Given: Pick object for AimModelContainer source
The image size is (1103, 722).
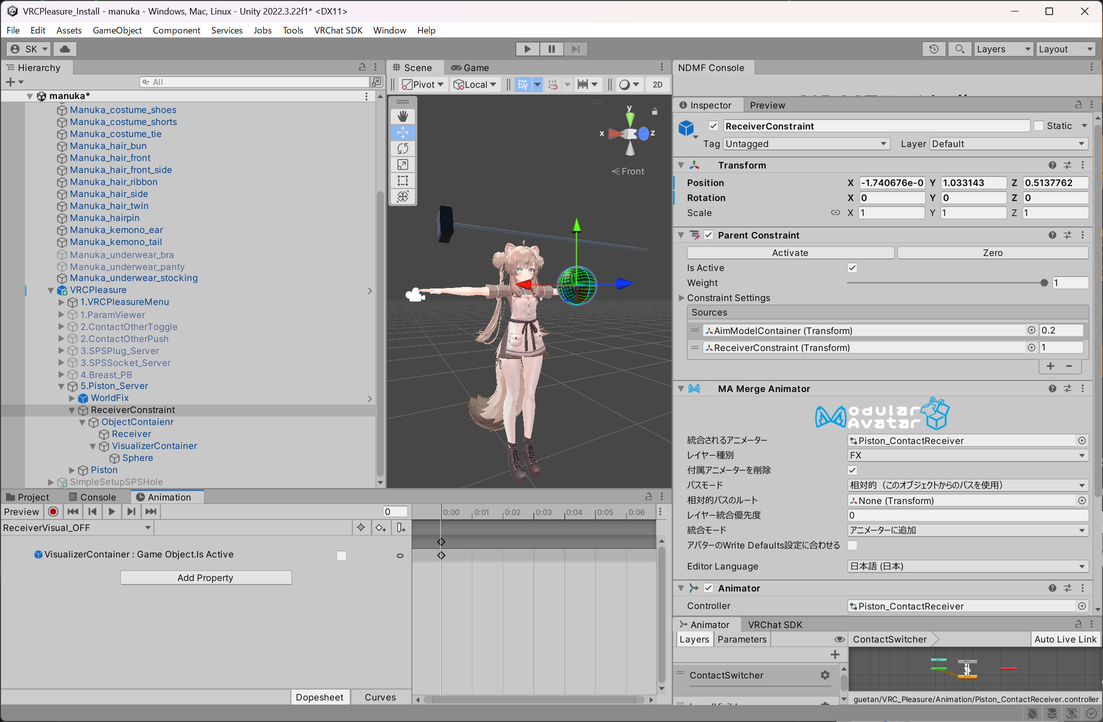Looking at the screenshot, I should pos(1031,330).
